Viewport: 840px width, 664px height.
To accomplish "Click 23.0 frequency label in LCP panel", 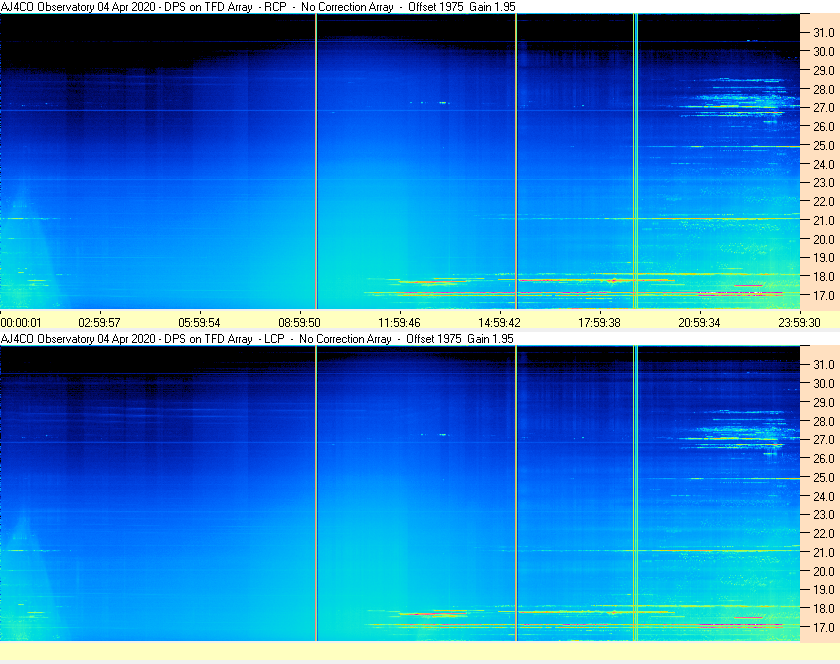I will tap(824, 514).
